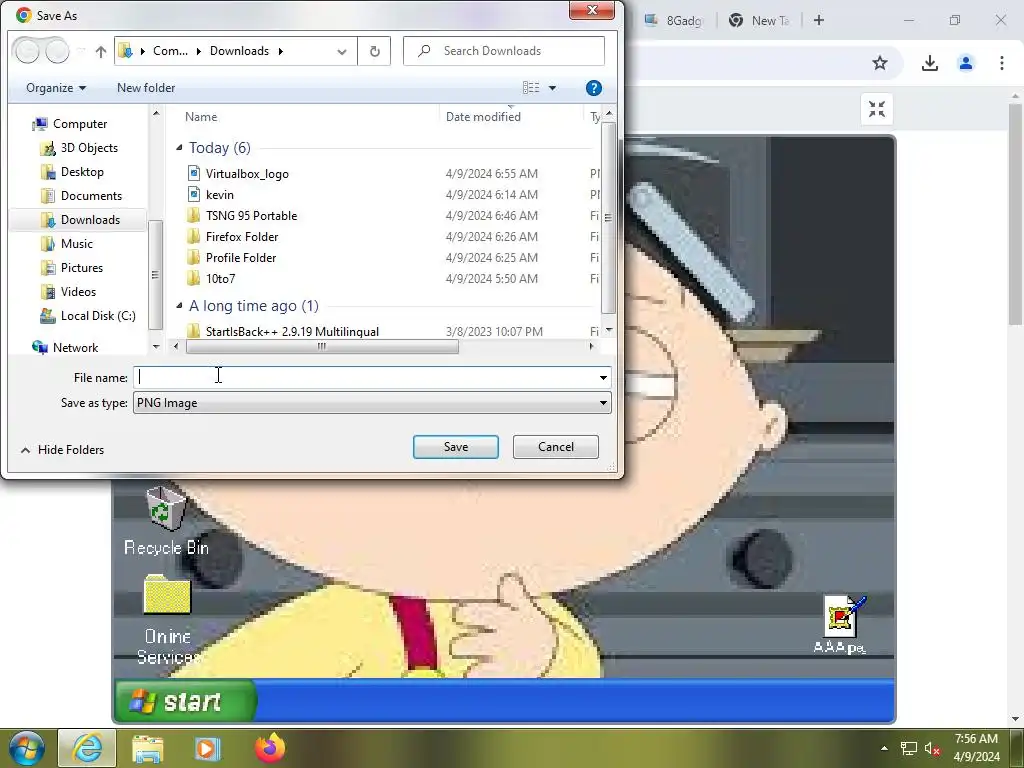The image size is (1024, 768).
Task: Click the exit fullscreen collapse icon
Action: (876, 109)
